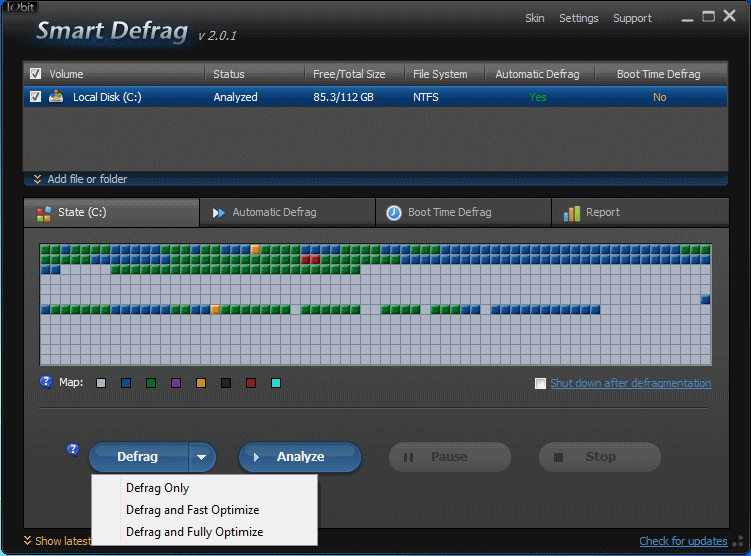Click the orange Map legend swatch
This screenshot has width=751, height=556.
pos(201,383)
